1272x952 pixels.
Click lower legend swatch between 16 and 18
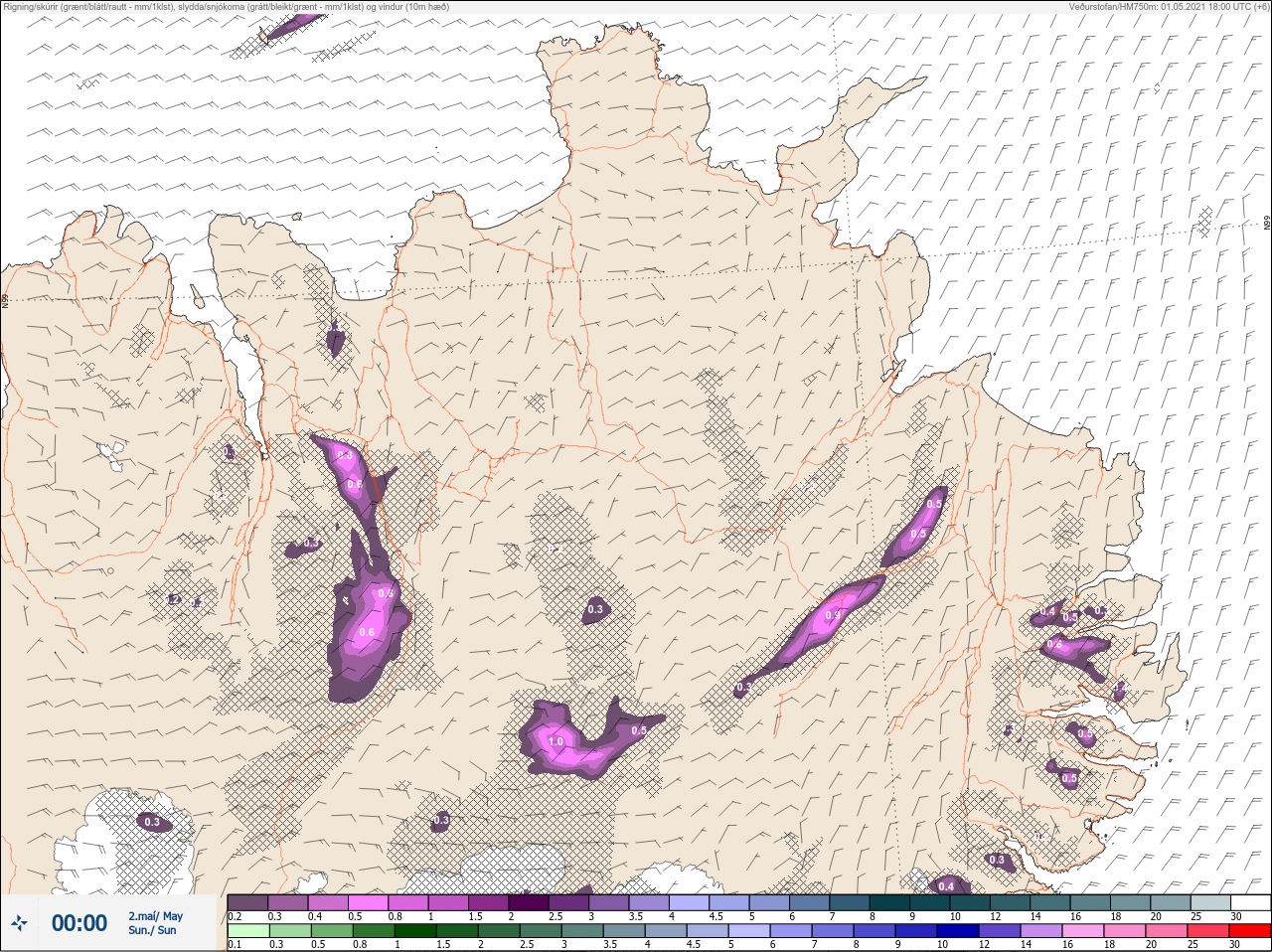coord(1083,931)
